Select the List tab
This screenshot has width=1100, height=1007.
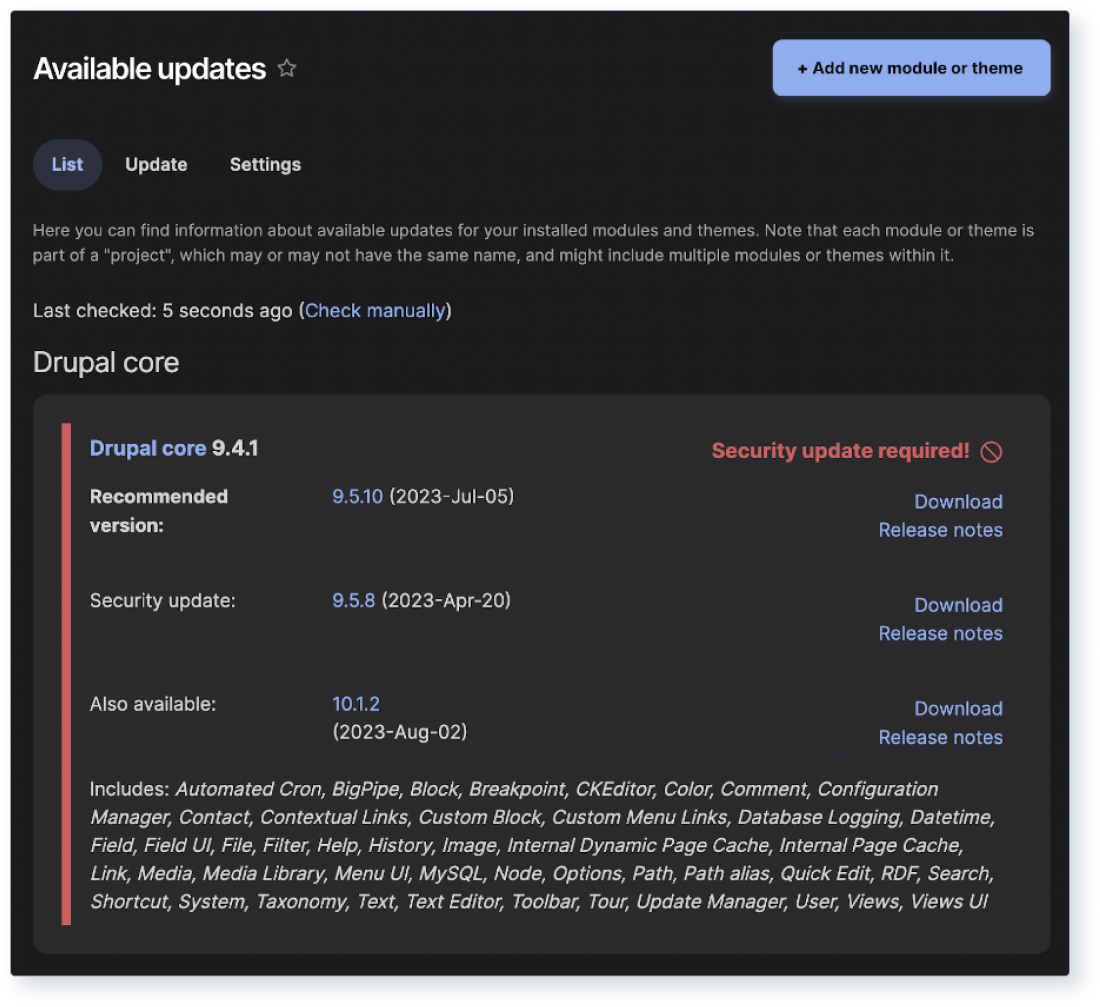(x=67, y=164)
